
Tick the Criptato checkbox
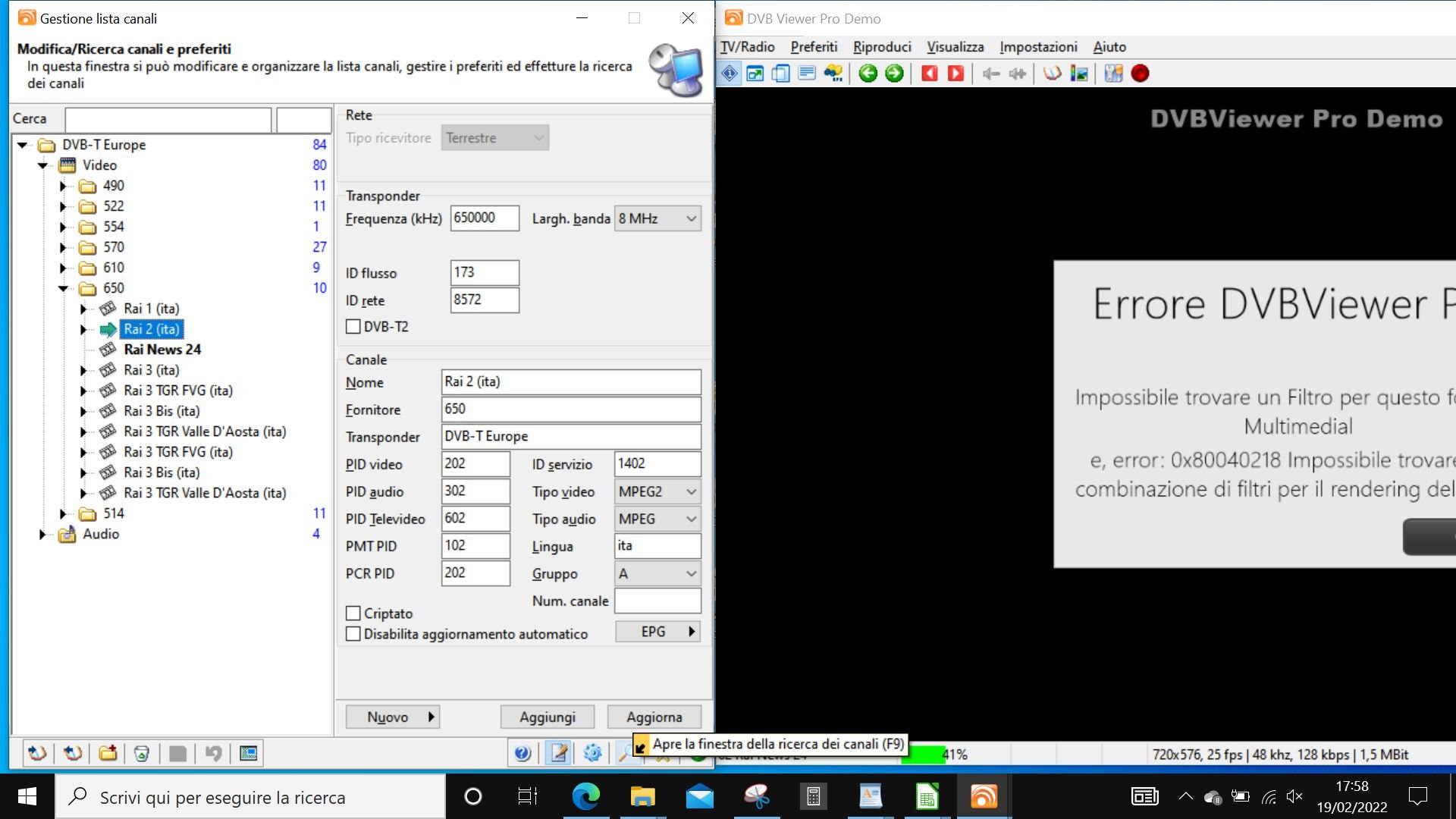(x=353, y=613)
